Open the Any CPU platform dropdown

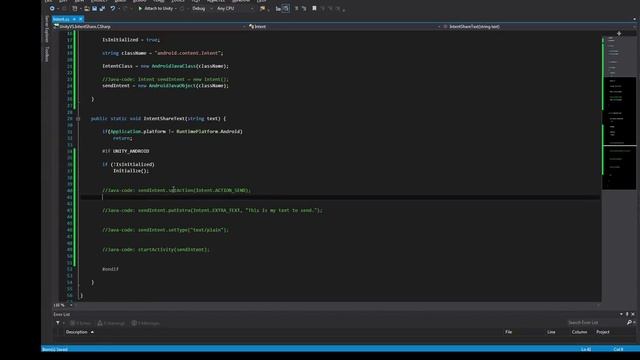pyautogui.click(x=234, y=8)
